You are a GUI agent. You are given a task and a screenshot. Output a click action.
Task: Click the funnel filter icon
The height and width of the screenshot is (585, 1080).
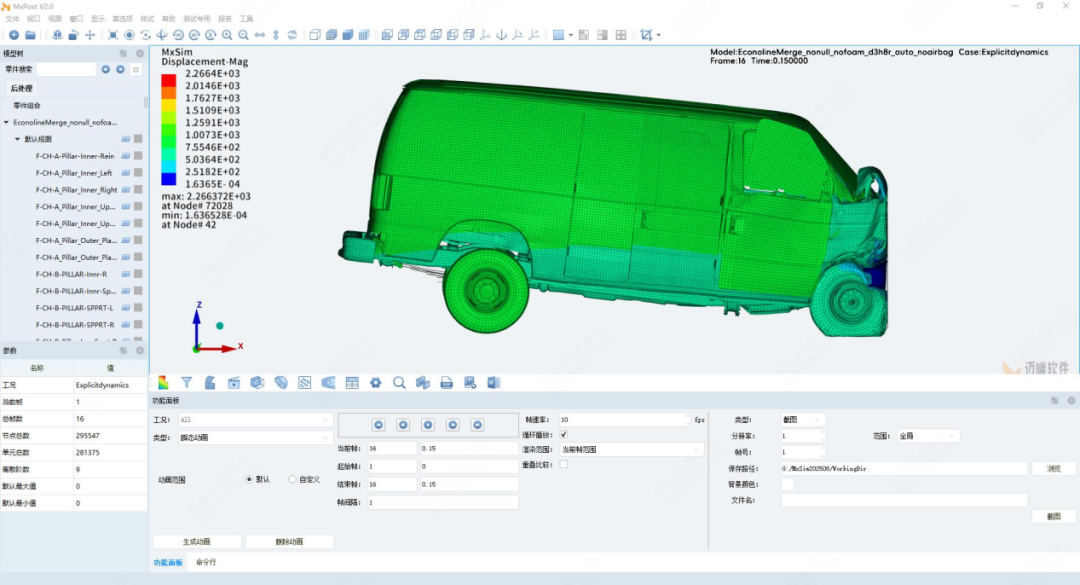(187, 382)
